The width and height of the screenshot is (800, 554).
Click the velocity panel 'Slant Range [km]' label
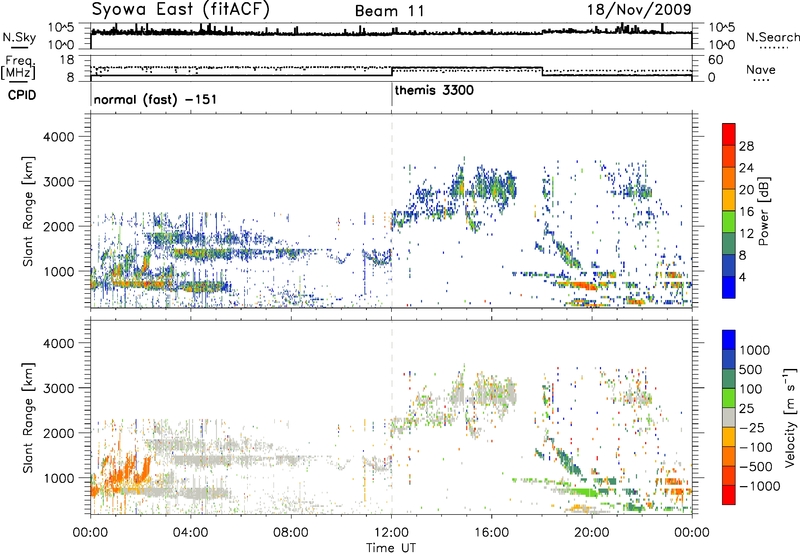click(x=28, y=417)
